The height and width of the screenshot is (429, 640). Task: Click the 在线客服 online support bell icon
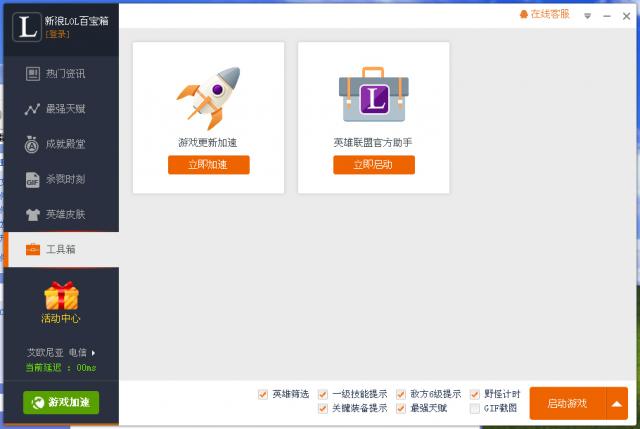point(523,15)
